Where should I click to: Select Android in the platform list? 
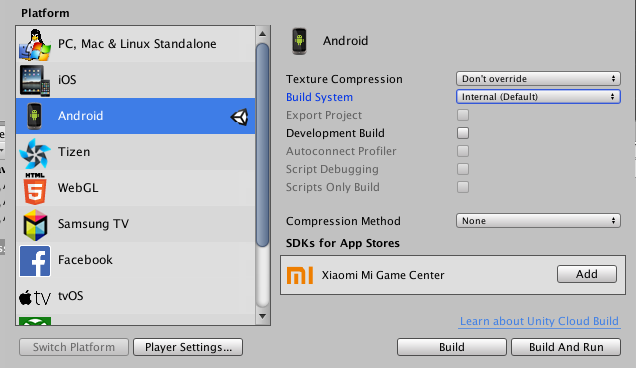(135, 116)
